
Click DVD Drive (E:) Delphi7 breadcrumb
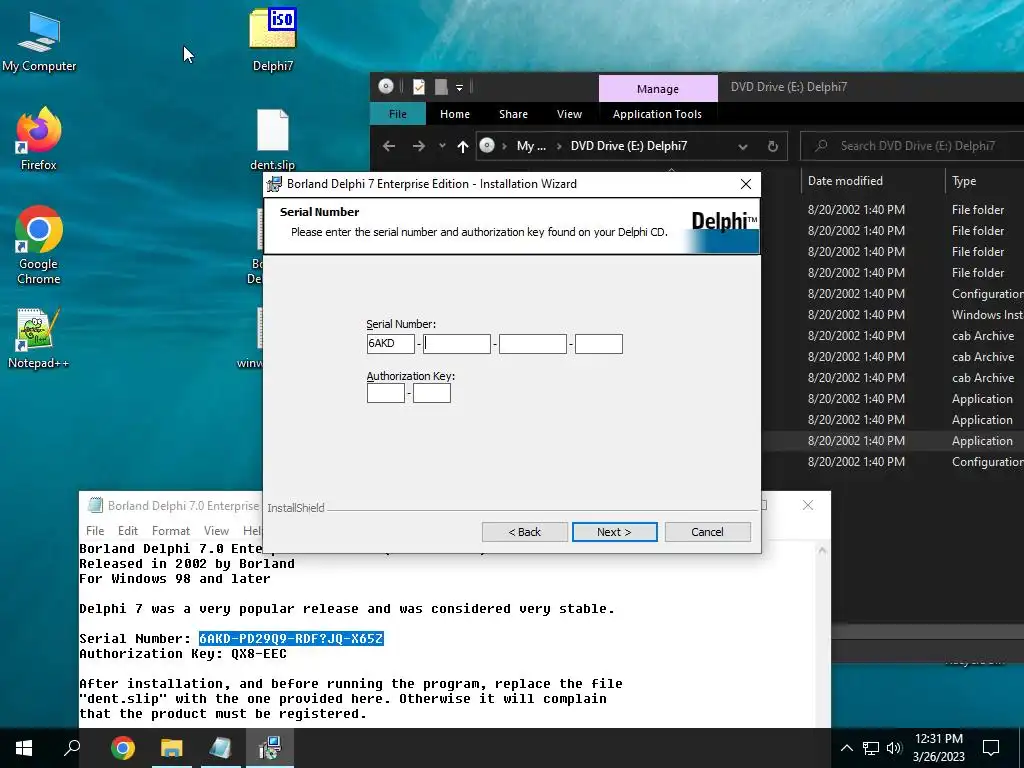[628, 146]
